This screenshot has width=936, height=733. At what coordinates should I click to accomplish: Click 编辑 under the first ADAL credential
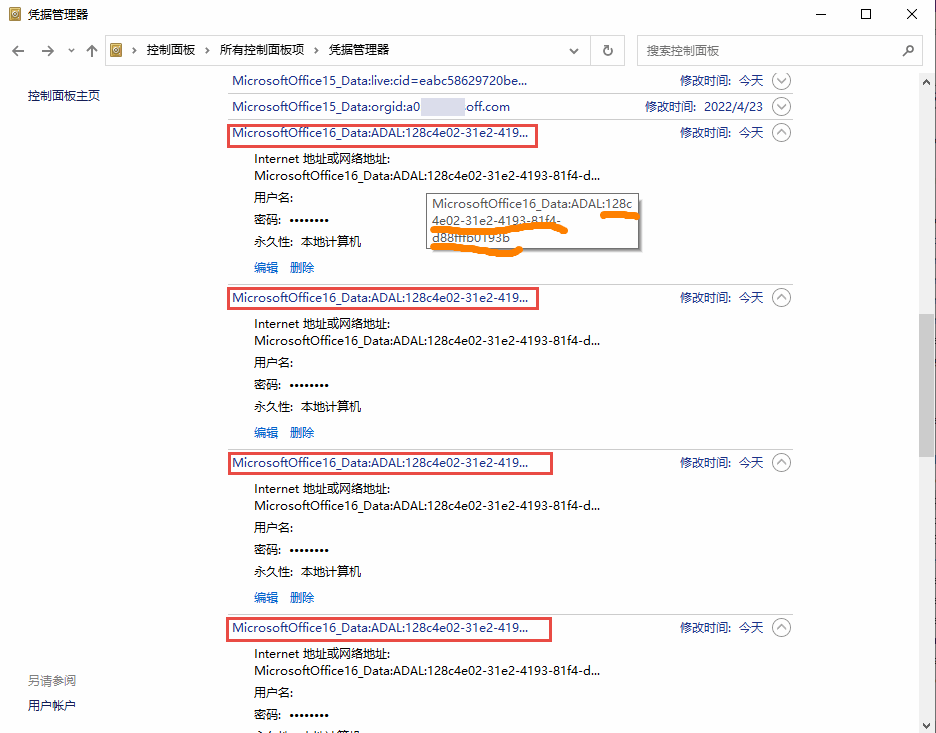[x=266, y=268]
